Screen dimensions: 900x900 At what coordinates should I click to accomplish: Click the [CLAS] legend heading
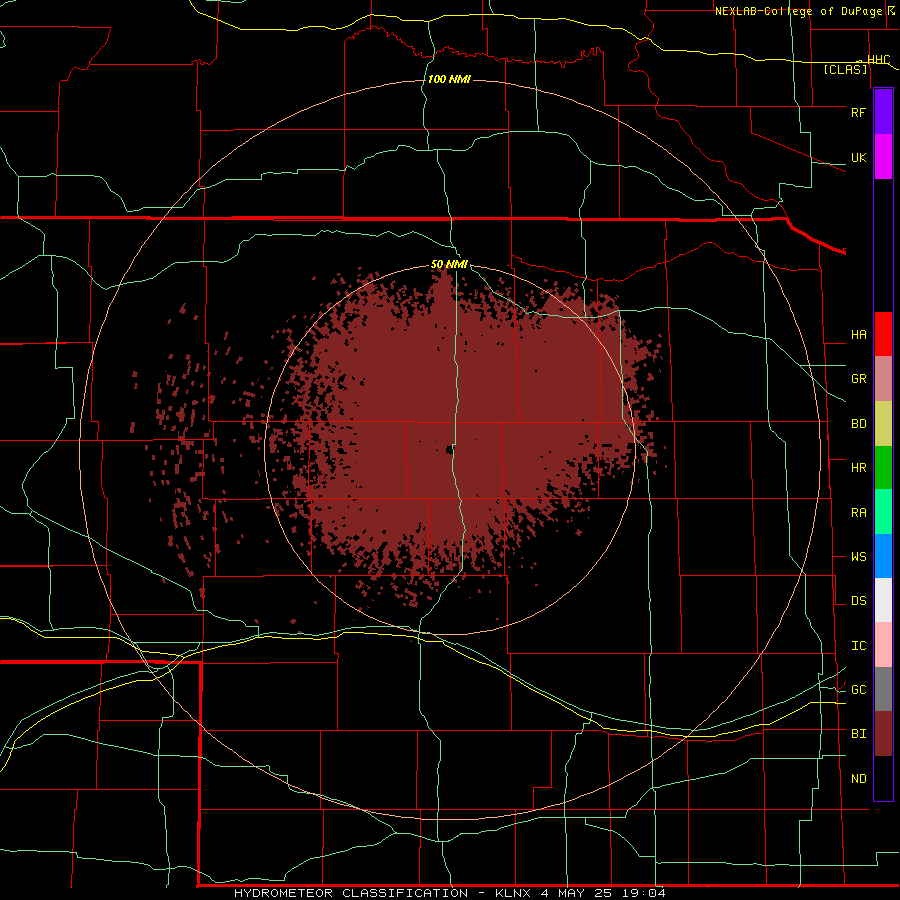pos(845,69)
